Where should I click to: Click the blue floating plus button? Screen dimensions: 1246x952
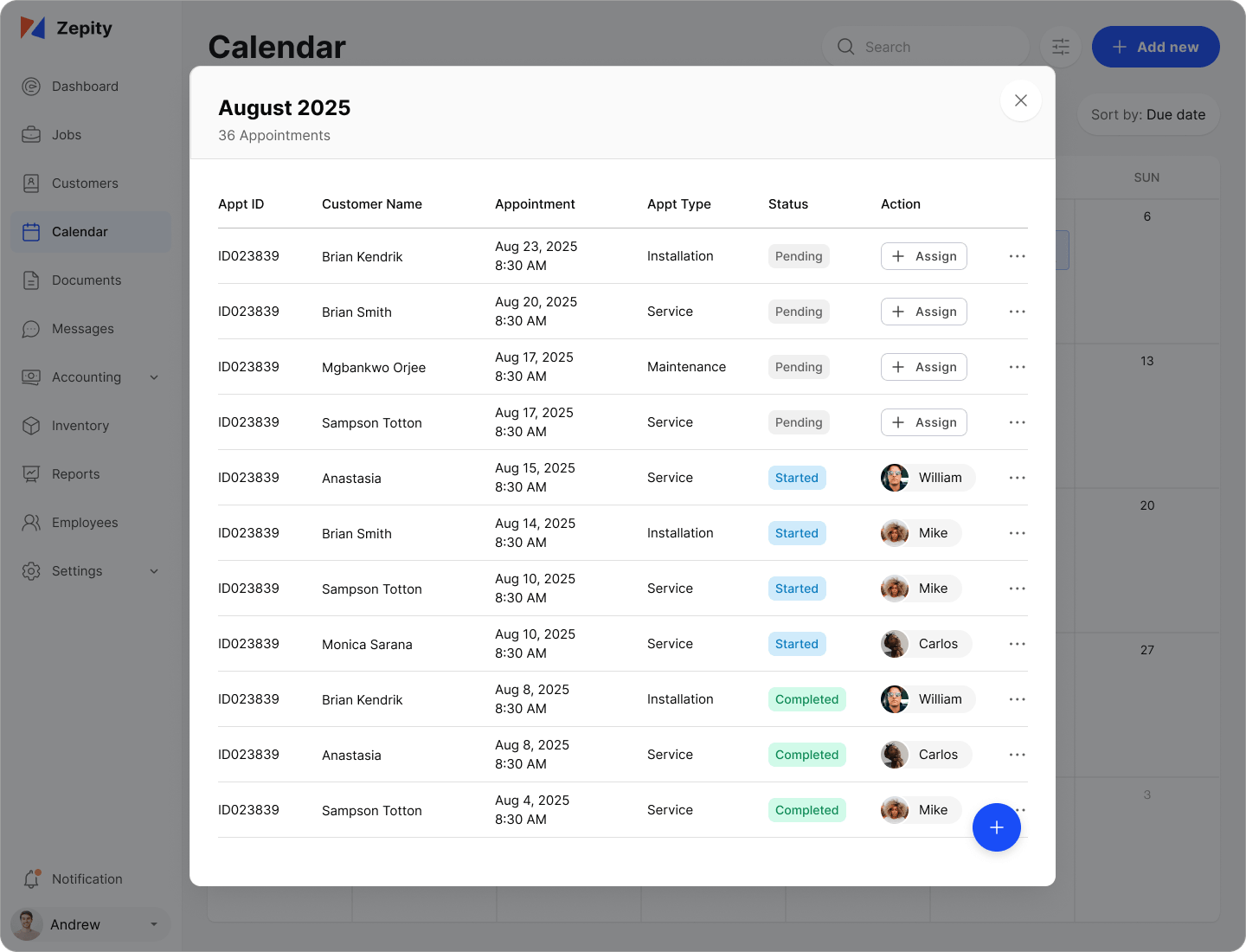click(x=996, y=827)
